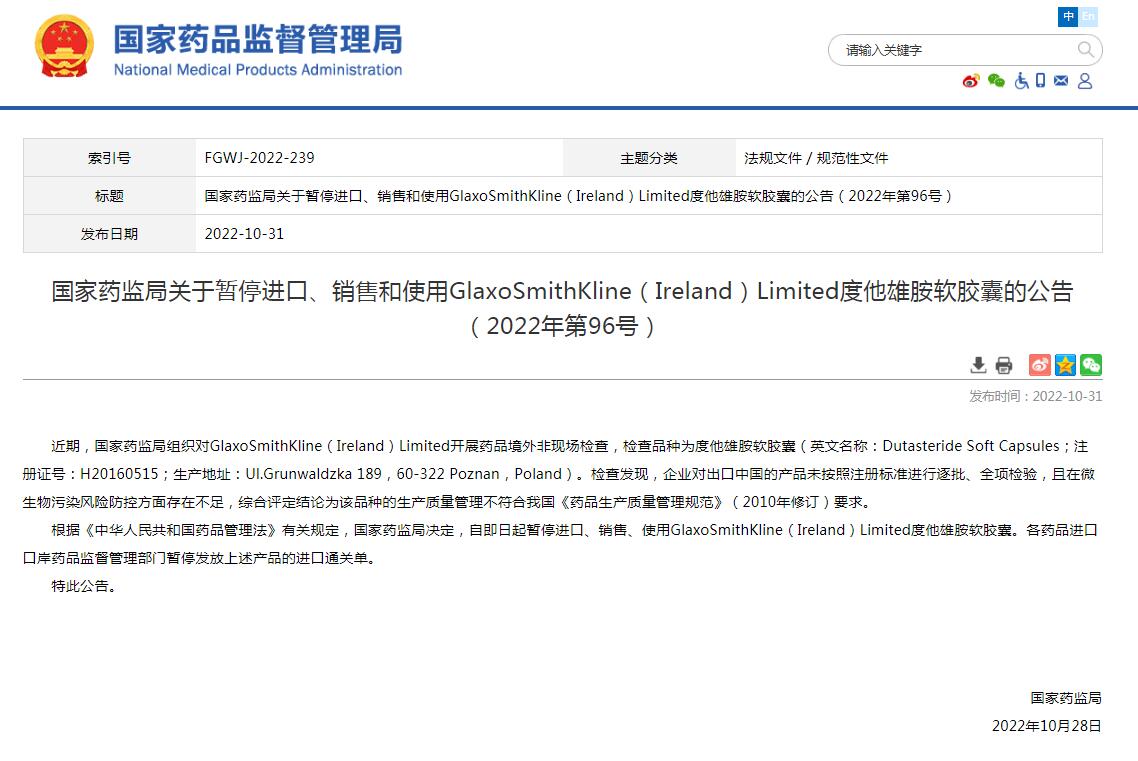Share the announcement via the Weibo icon
The width and height of the screenshot is (1138, 761).
(x=1039, y=365)
